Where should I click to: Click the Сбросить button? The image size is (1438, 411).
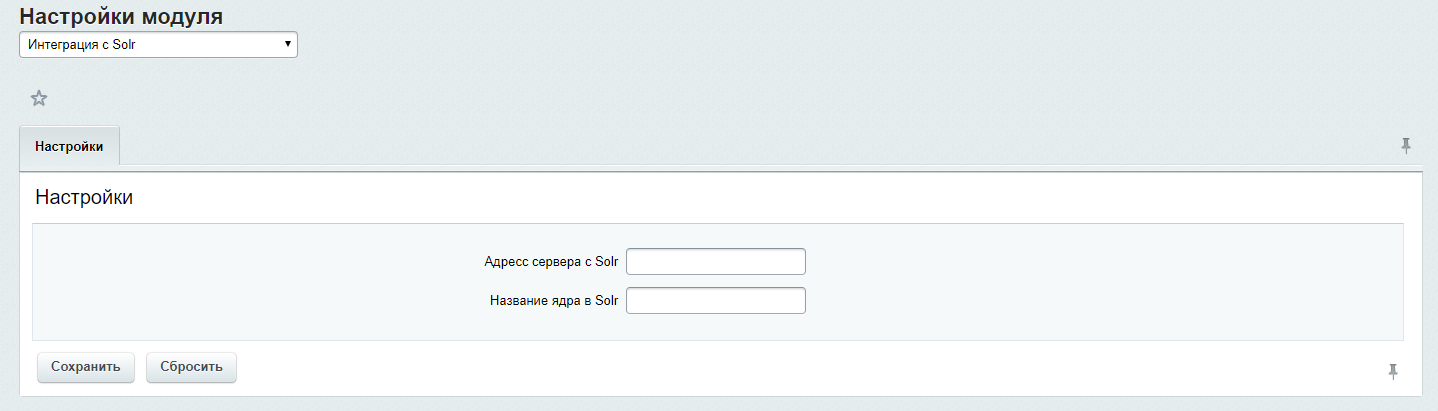pos(191,367)
